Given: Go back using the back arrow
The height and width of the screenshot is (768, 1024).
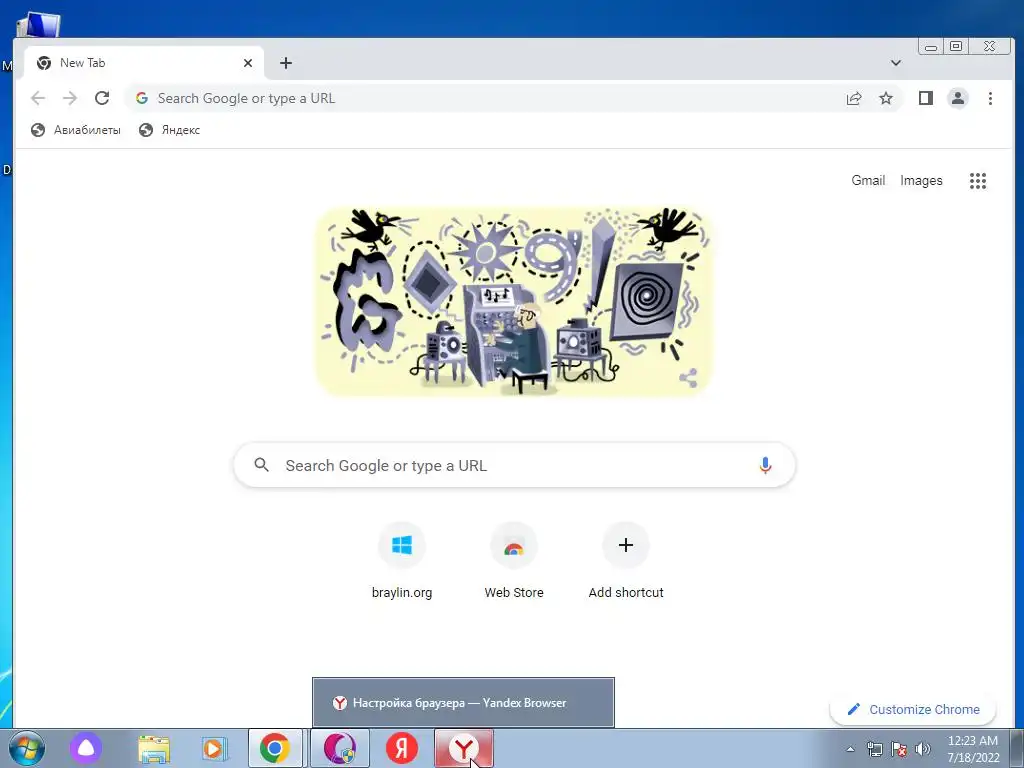Looking at the screenshot, I should coord(38,99).
